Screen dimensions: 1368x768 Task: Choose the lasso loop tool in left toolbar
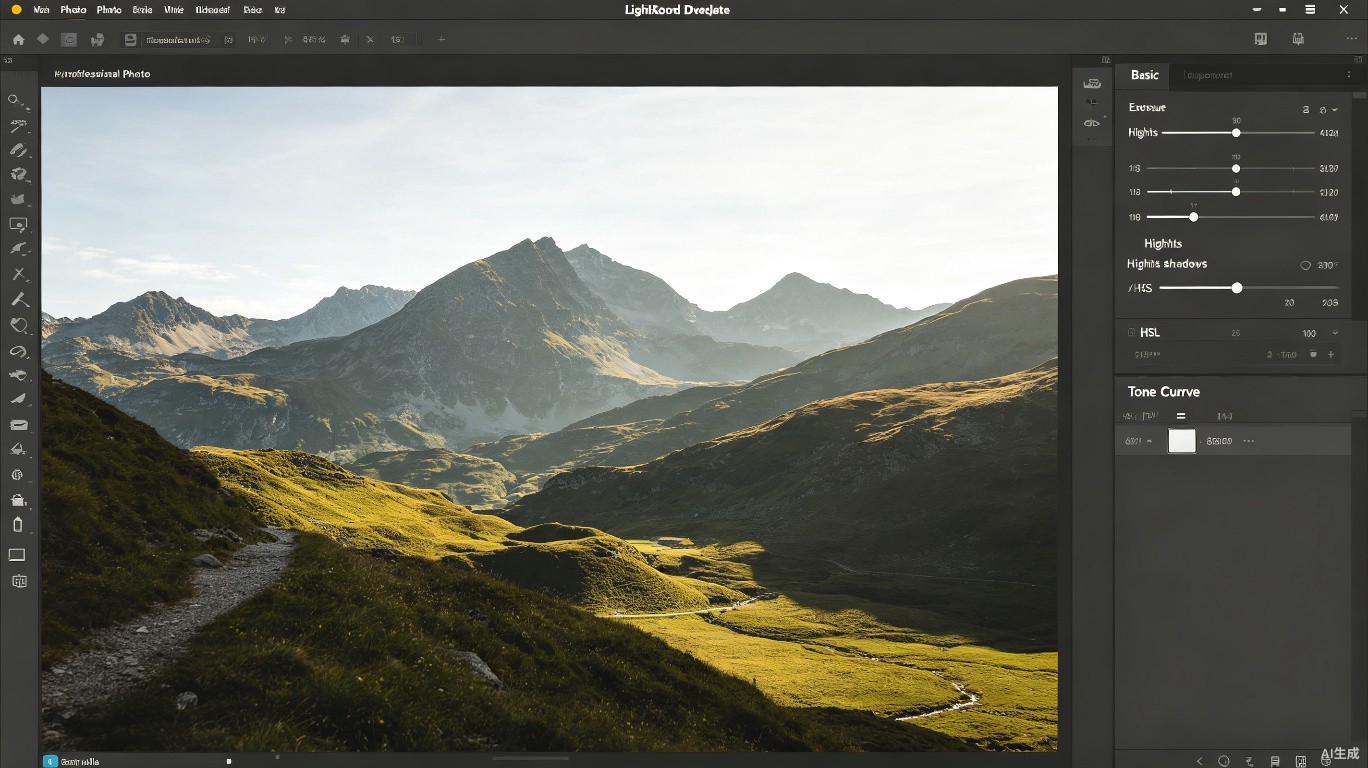tap(18, 352)
